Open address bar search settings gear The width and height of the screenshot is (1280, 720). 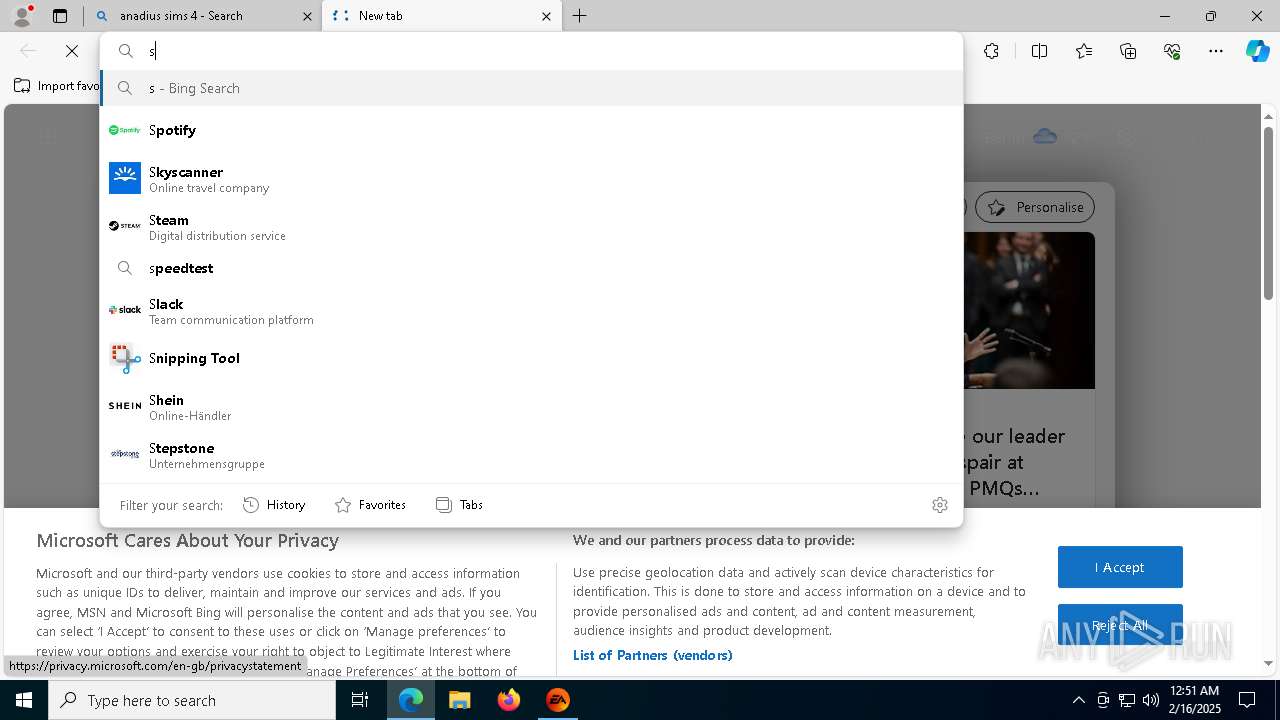click(939, 505)
